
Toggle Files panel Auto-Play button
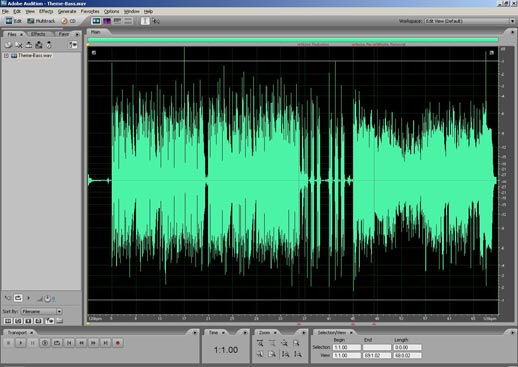[x=7, y=298]
